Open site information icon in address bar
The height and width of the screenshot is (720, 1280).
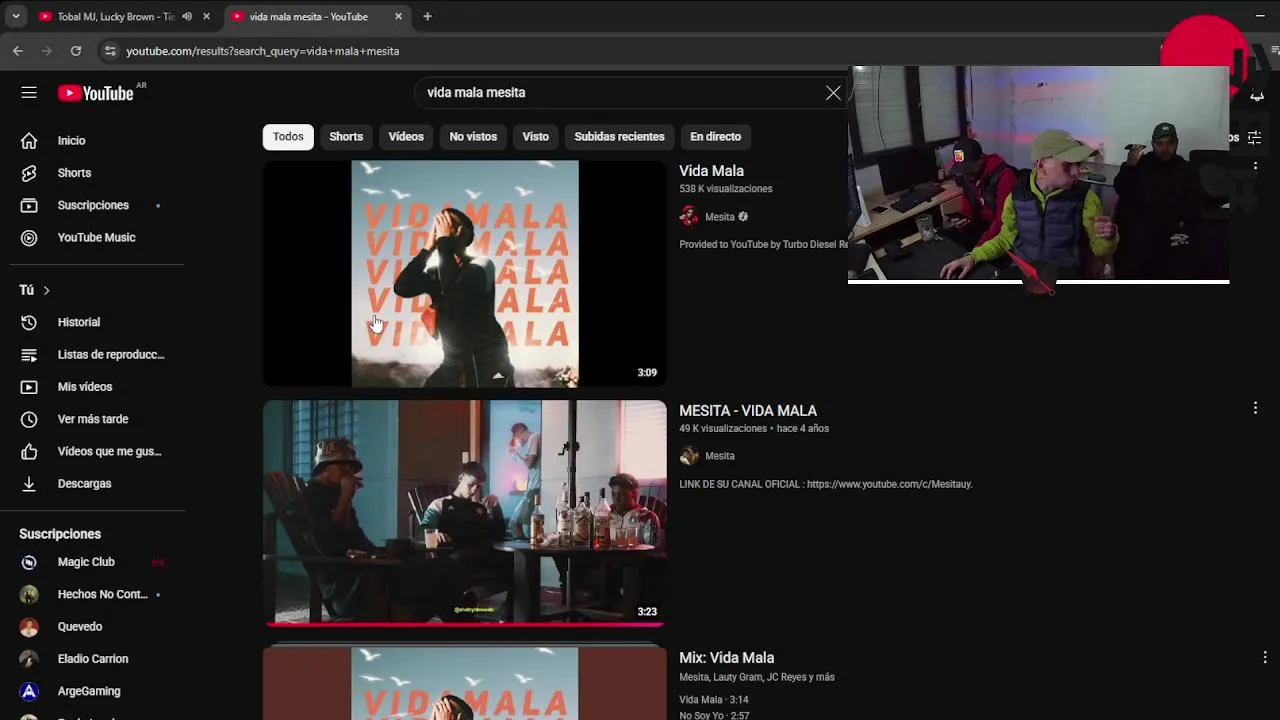(110, 51)
